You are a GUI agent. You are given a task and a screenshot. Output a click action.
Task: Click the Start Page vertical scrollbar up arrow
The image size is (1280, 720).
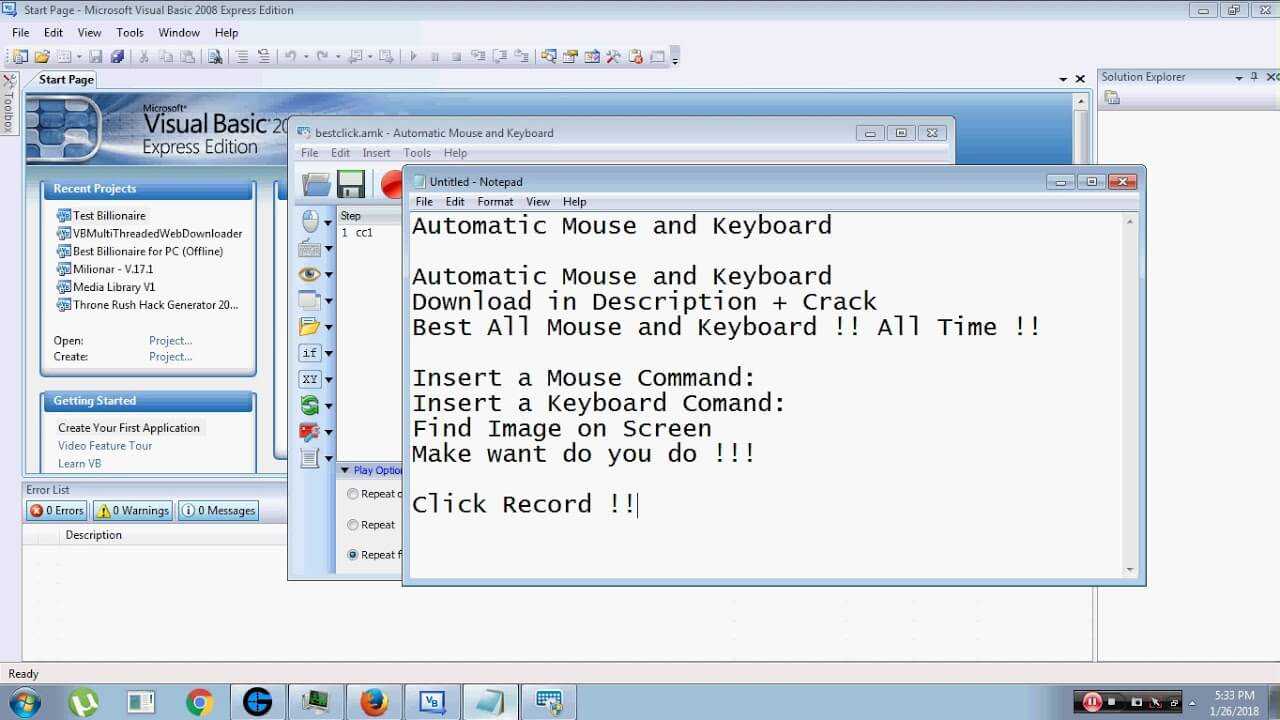[1081, 102]
